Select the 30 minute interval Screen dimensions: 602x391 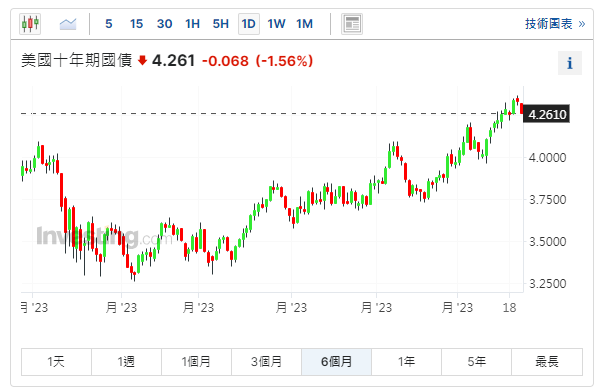[164, 24]
